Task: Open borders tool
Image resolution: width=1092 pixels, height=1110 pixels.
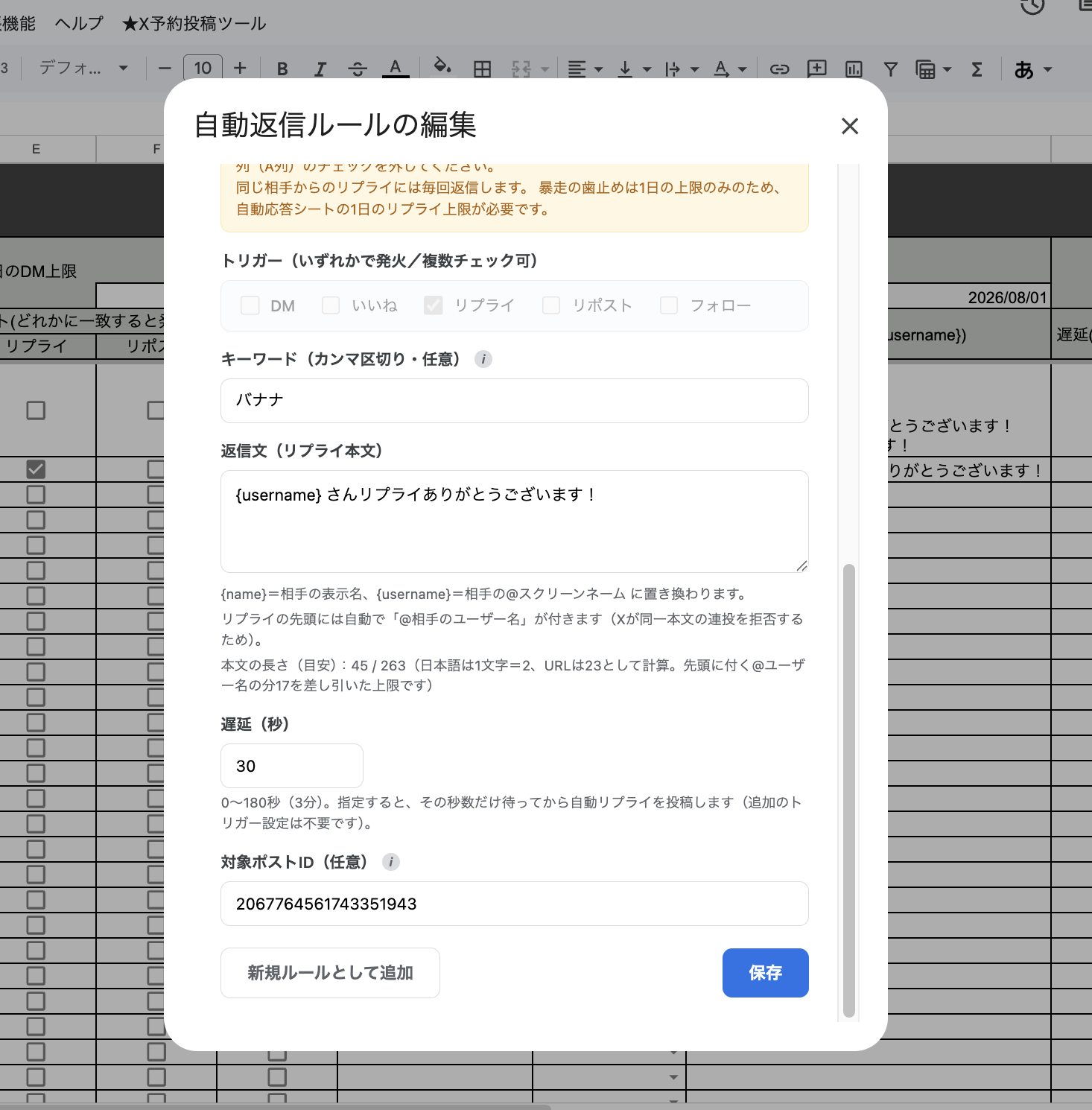Action: 483,69
